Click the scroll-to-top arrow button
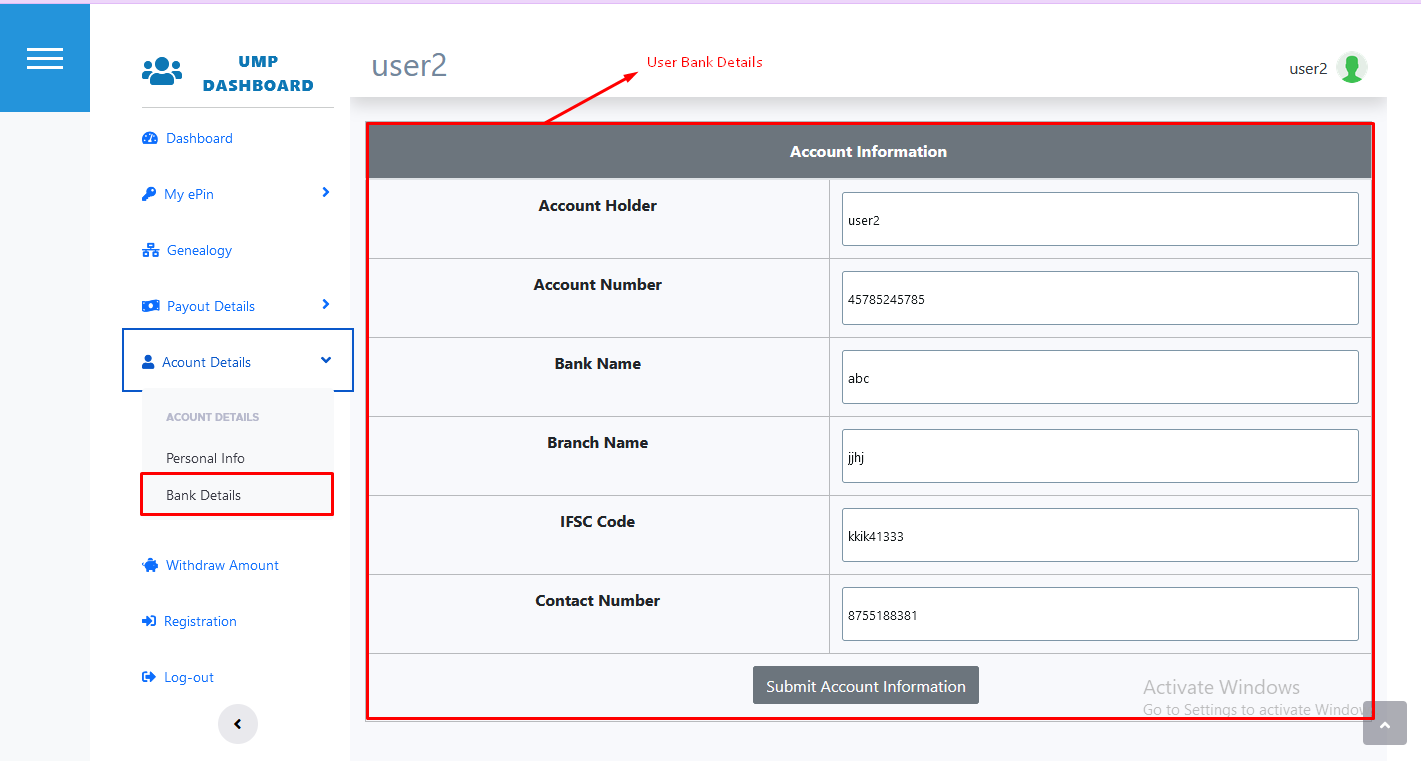The image size is (1421, 761). [1385, 723]
